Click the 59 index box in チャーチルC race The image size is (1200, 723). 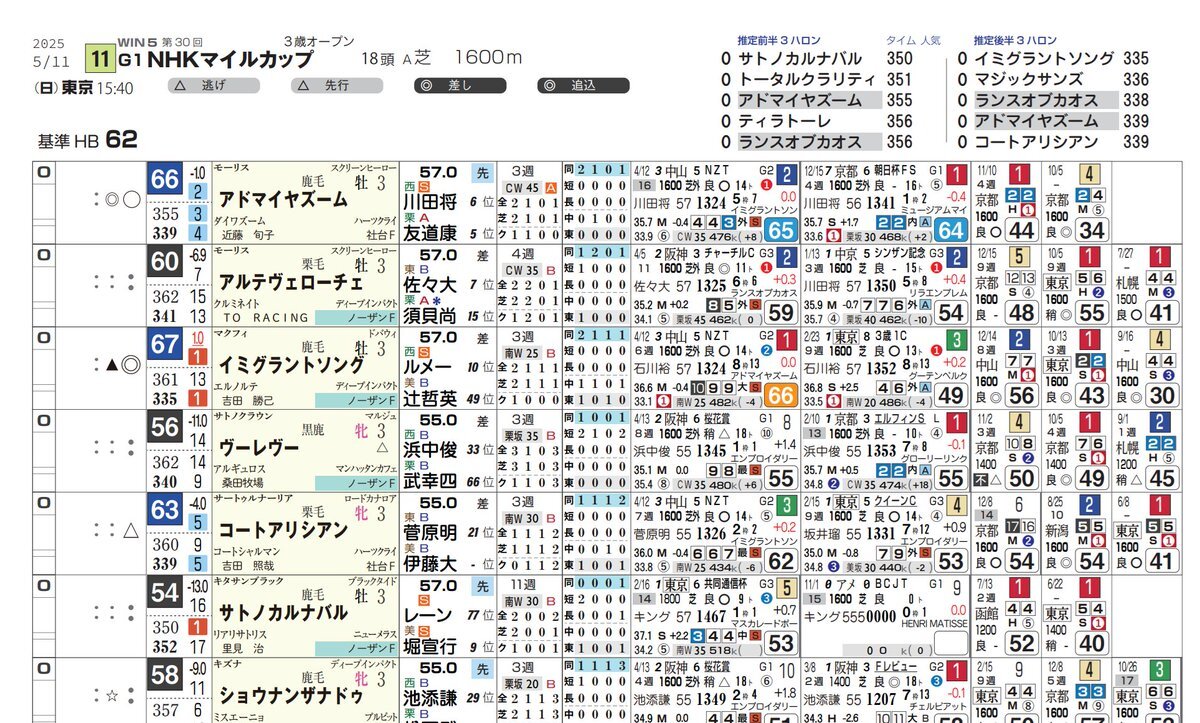[x=780, y=314]
